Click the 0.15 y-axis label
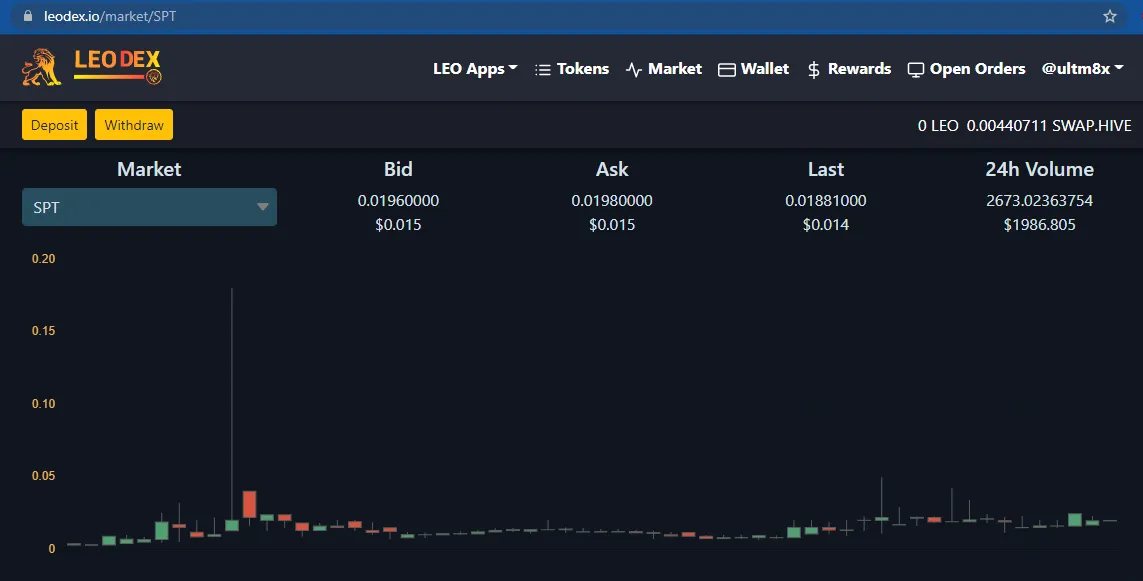 coord(44,331)
